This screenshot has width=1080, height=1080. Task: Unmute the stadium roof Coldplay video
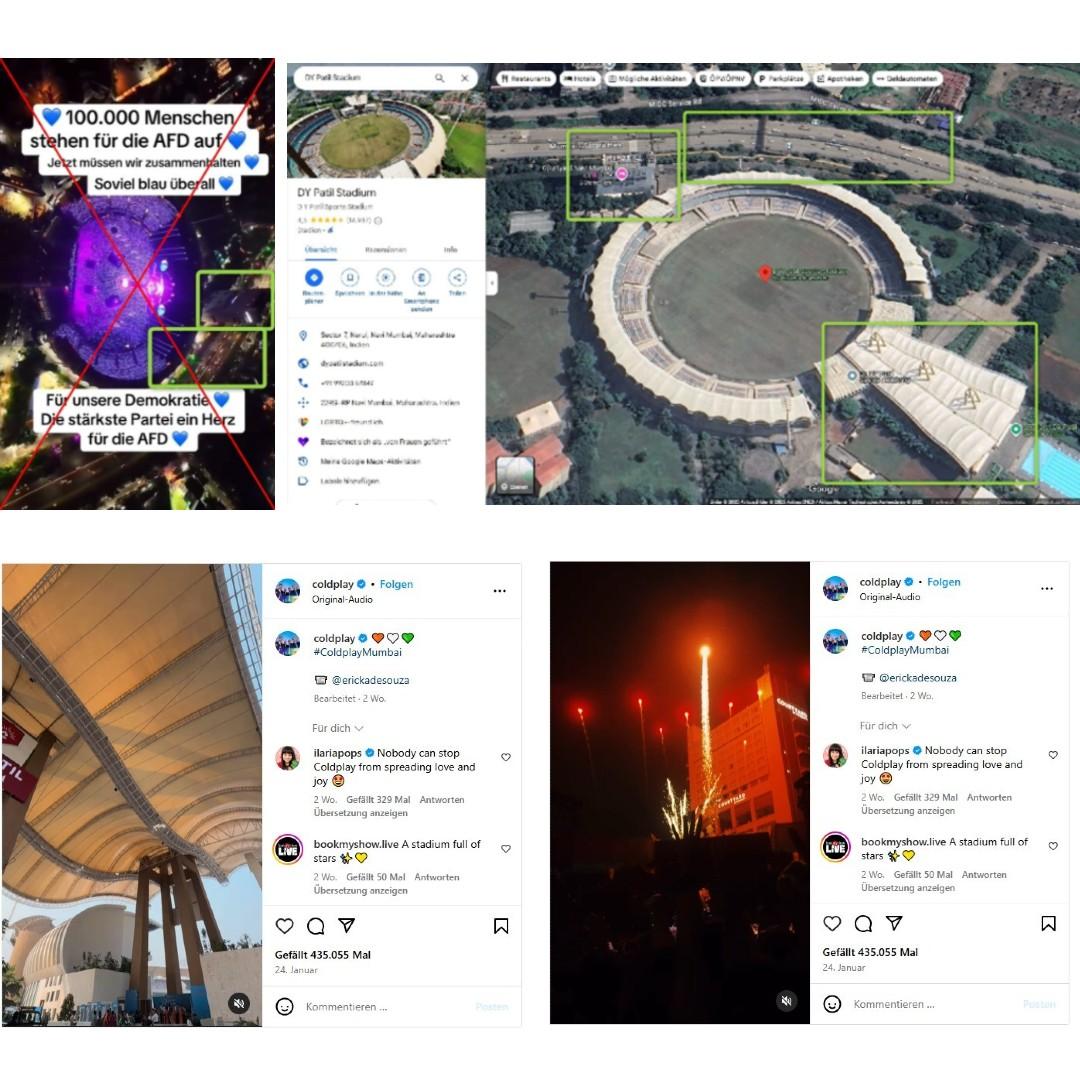pyautogui.click(x=239, y=1003)
